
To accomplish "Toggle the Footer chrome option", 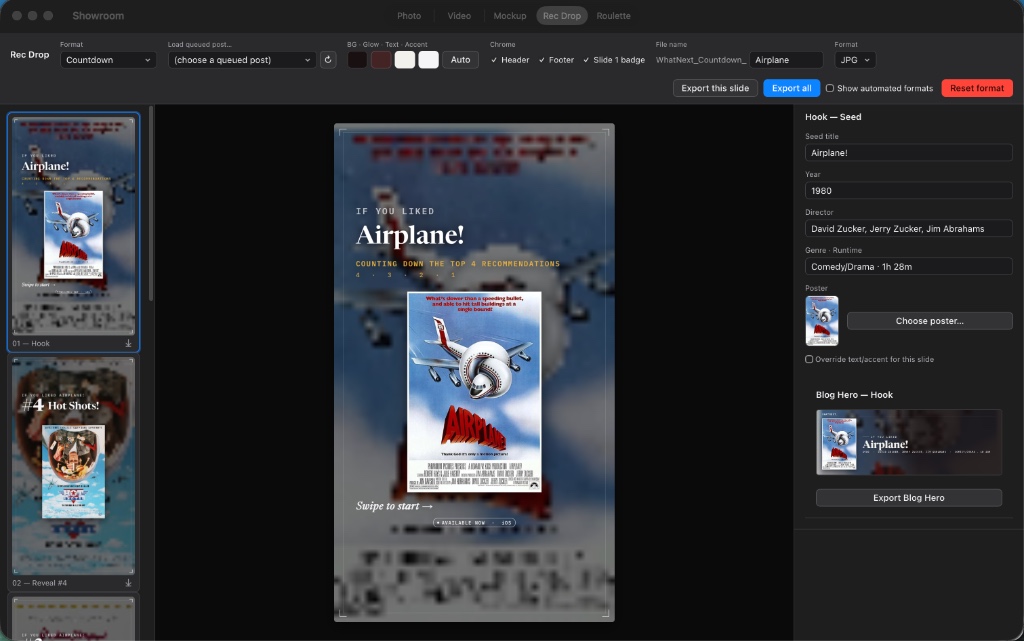I will (556, 59).
